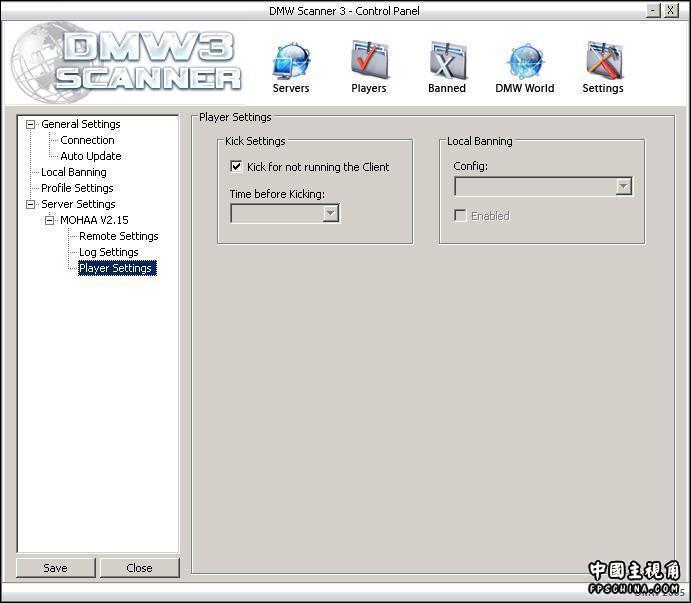Open the Time before Kicking dropdown

[x=331, y=213]
